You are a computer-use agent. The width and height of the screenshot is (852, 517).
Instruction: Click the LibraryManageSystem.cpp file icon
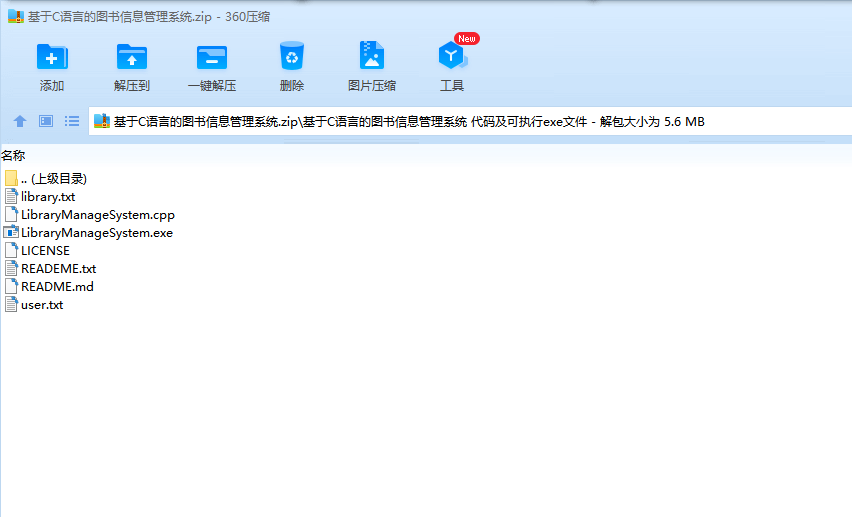pos(11,214)
